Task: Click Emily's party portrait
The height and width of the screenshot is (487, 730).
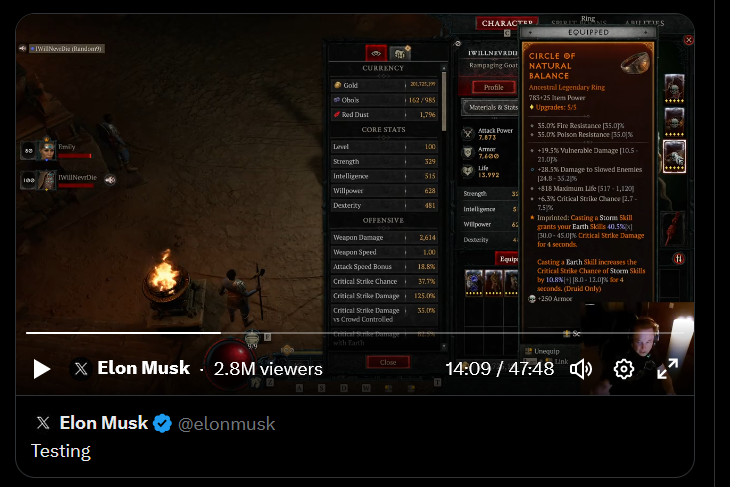Action: [x=46, y=149]
